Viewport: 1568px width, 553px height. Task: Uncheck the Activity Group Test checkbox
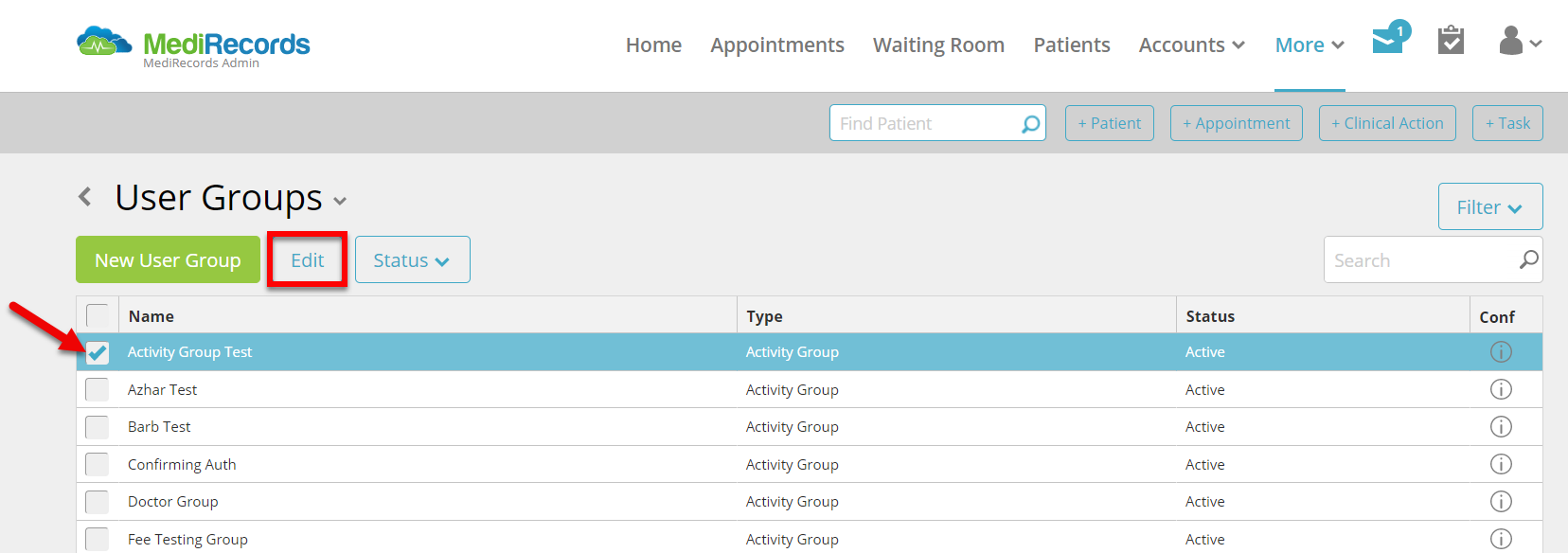tap(98, 352)
